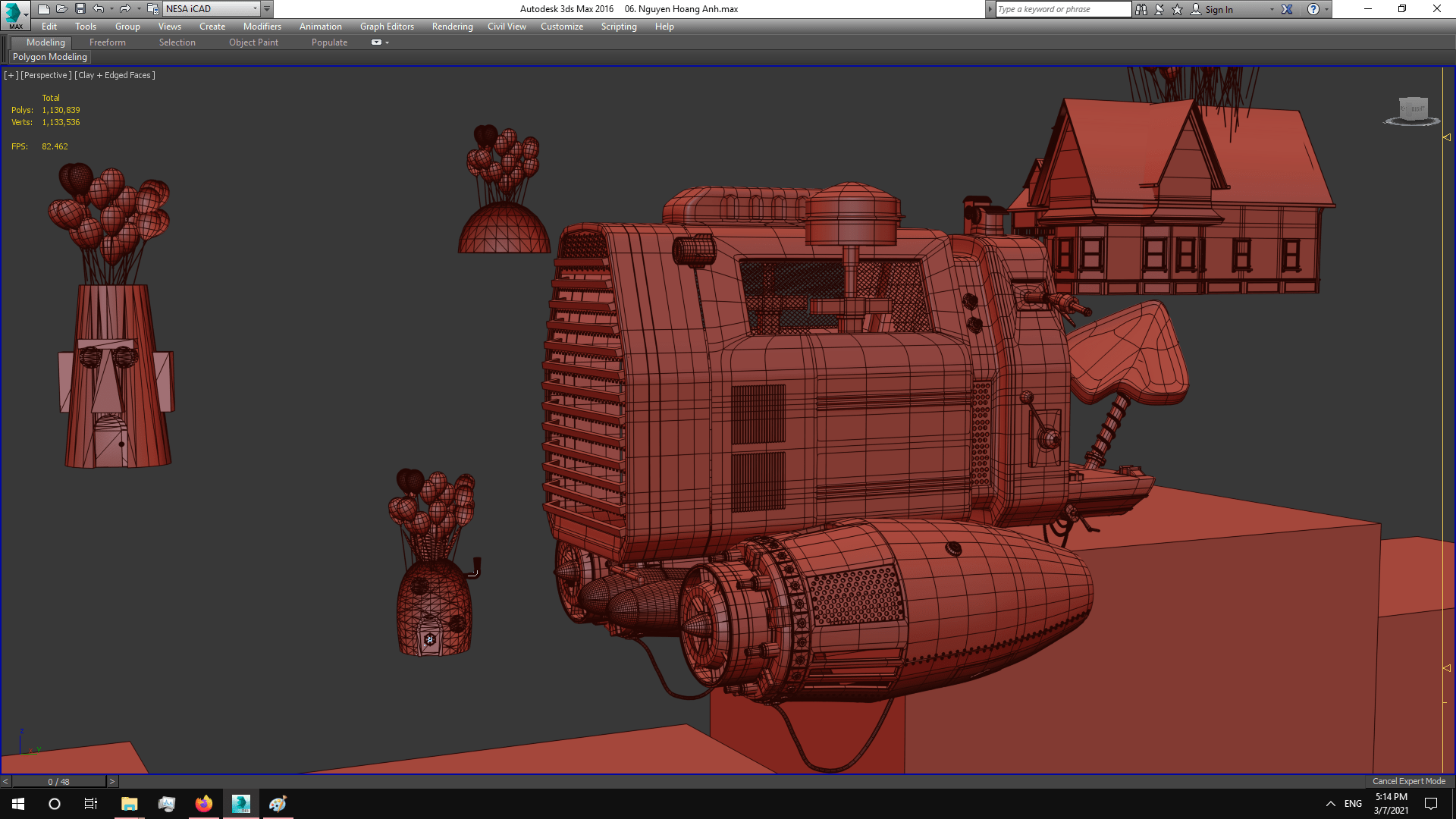1456x819 pixels.
Task: Switch to the Freeform ribbon tab
Action: [108, 42]
